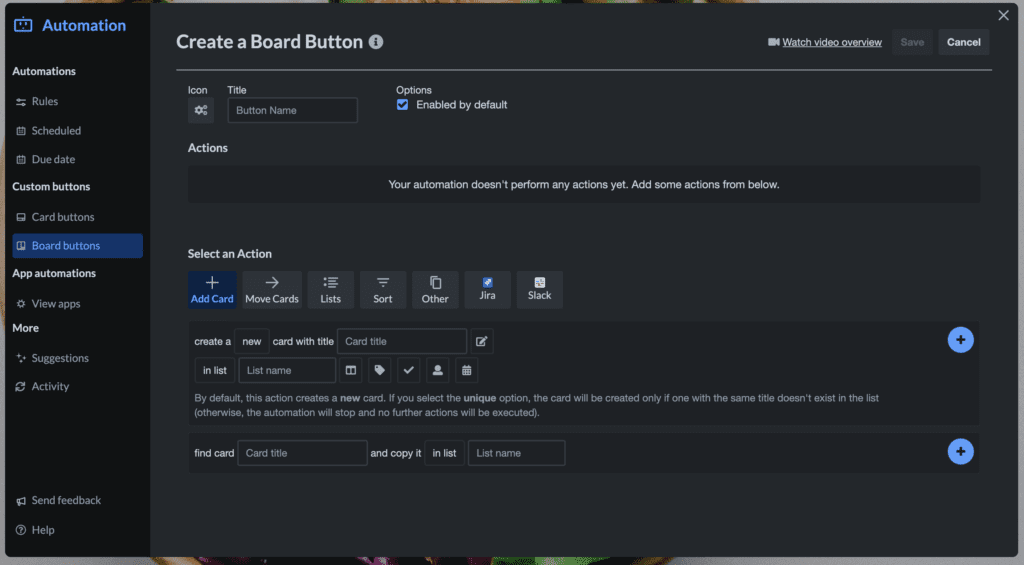Viewport: 1024px width, 565px height.
Task: Open the Watch video overview link
Action: pos(831,42)
